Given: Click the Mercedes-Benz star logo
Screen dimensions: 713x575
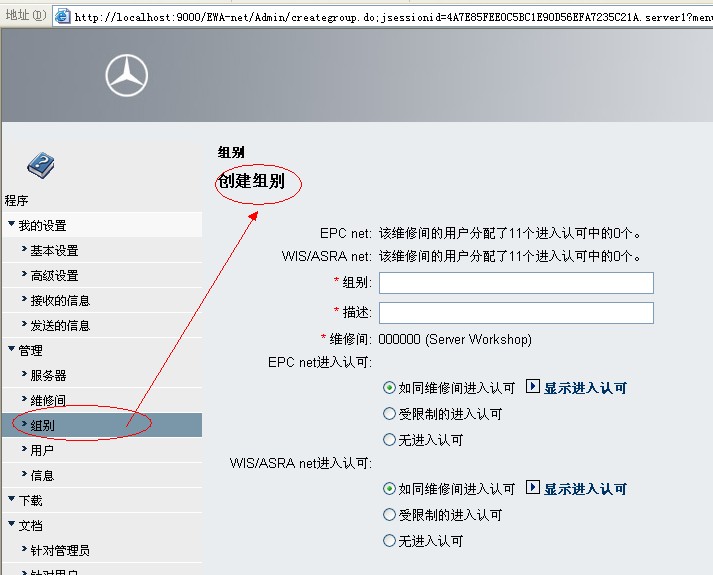Looking at the screenshot, I should pos(127,76).
